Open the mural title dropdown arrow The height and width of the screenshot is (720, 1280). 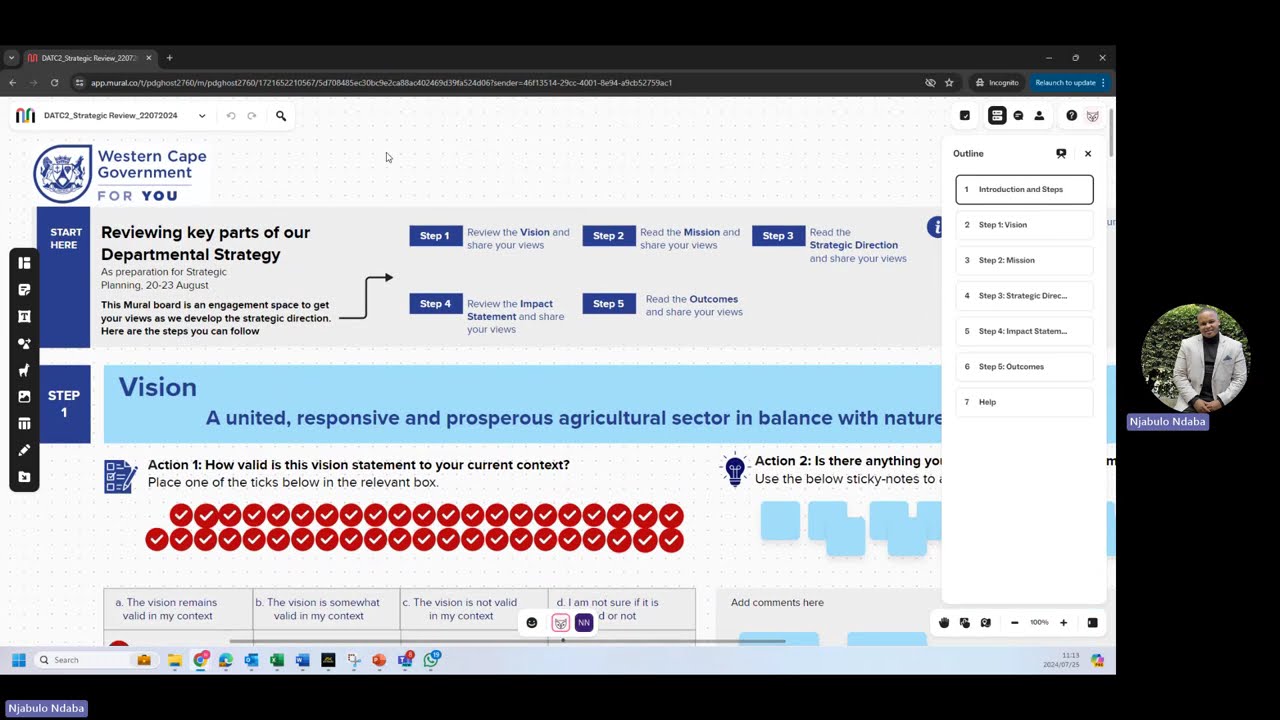tap(202, 116)
